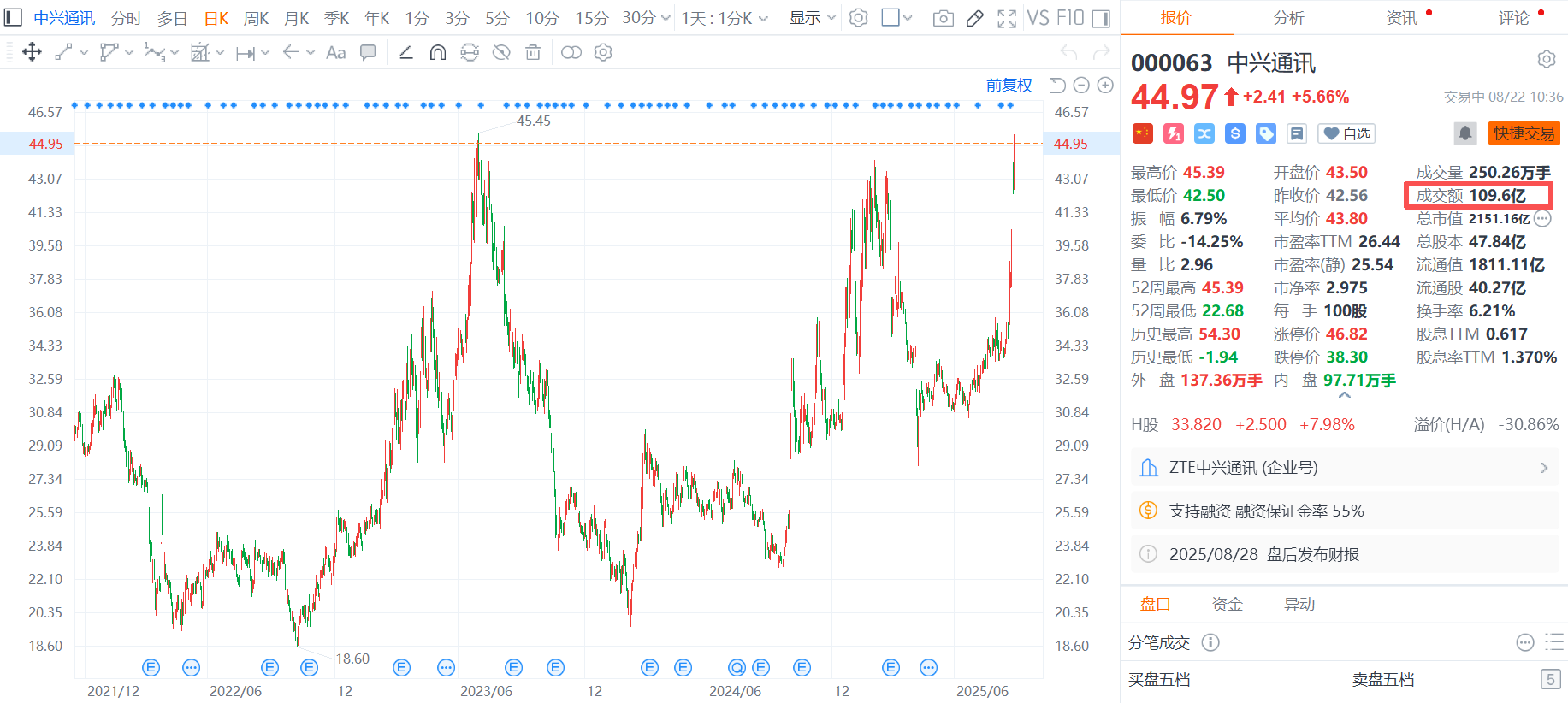Click the blue price tag badge
This screenshot has width=1568, height=703.
[1266, 133]
